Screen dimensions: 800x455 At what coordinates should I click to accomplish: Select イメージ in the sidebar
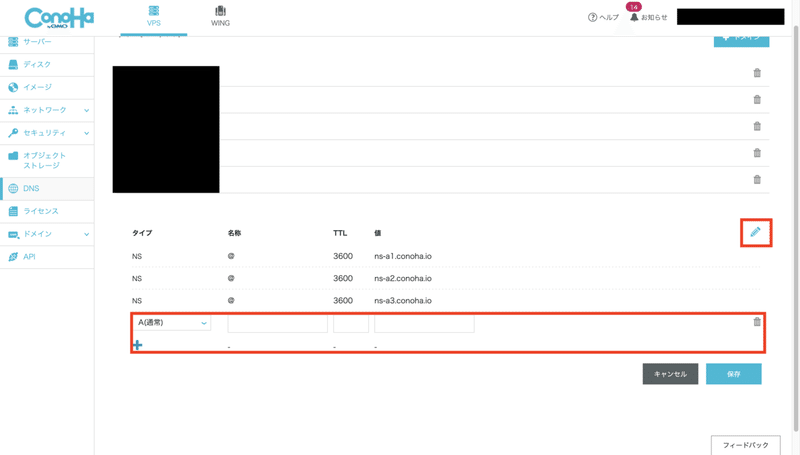[x=47, y=87]
